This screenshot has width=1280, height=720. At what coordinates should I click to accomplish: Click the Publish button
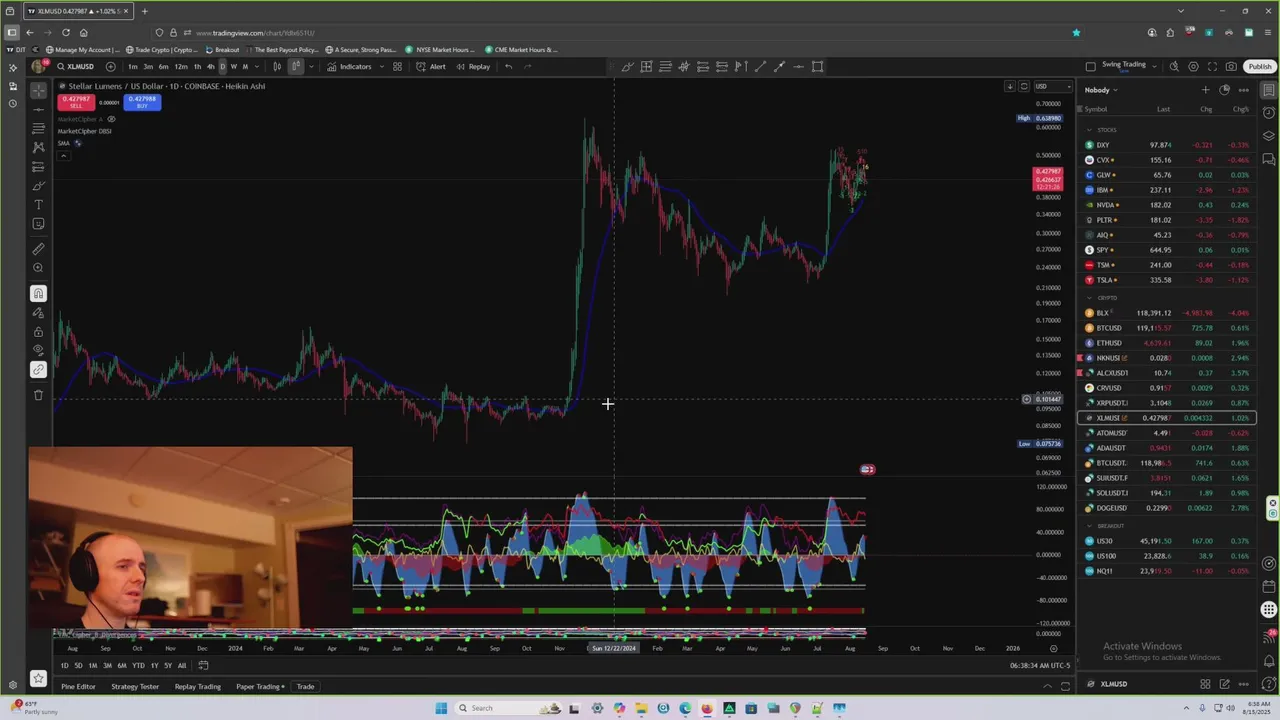pyautogui.click(x=1260, y=67)
